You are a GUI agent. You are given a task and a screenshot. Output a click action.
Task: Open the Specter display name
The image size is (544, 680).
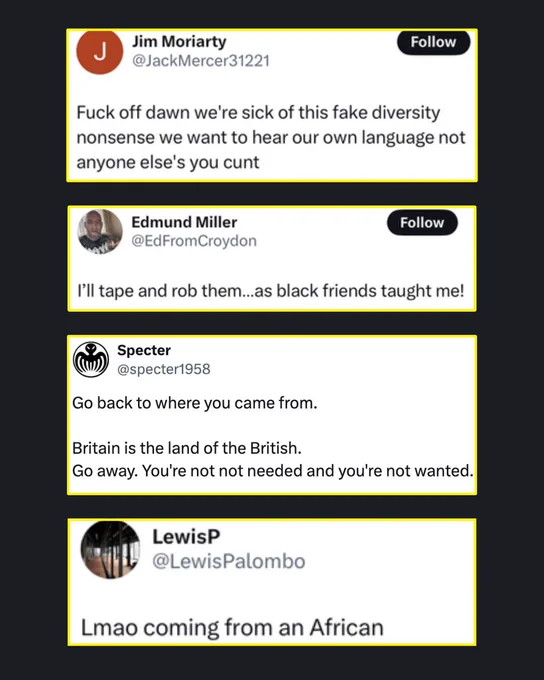(144, 350)
